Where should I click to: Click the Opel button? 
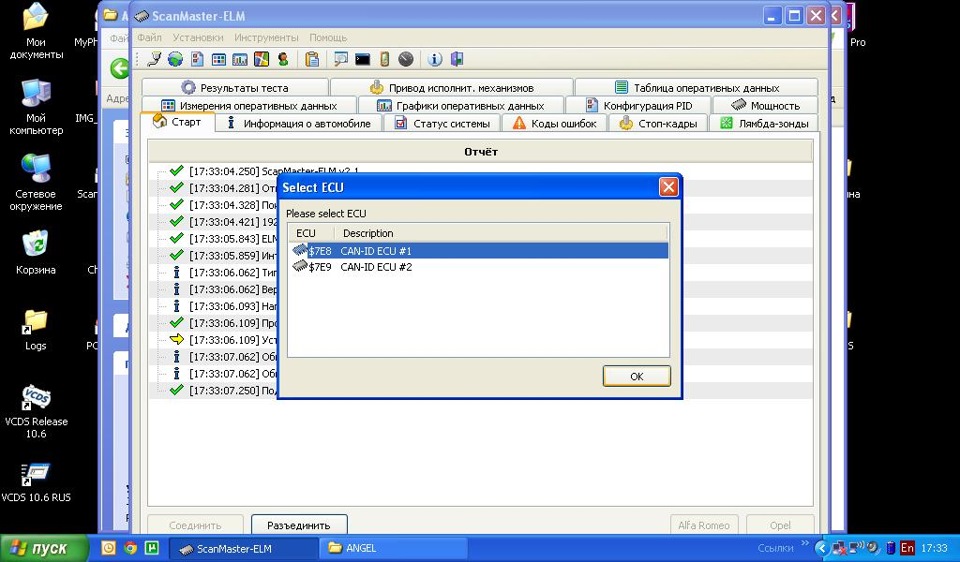click(x=780, y=525)
